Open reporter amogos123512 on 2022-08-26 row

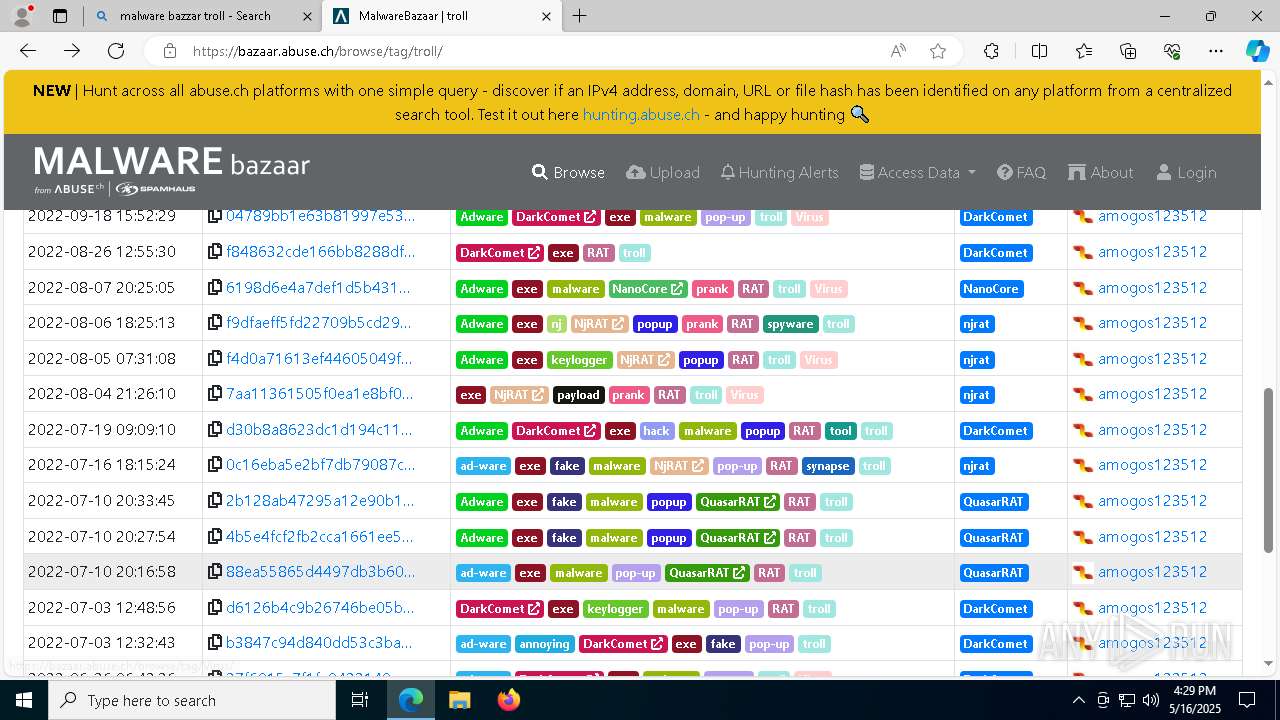pyautogui.click(x=1152, y=252)
